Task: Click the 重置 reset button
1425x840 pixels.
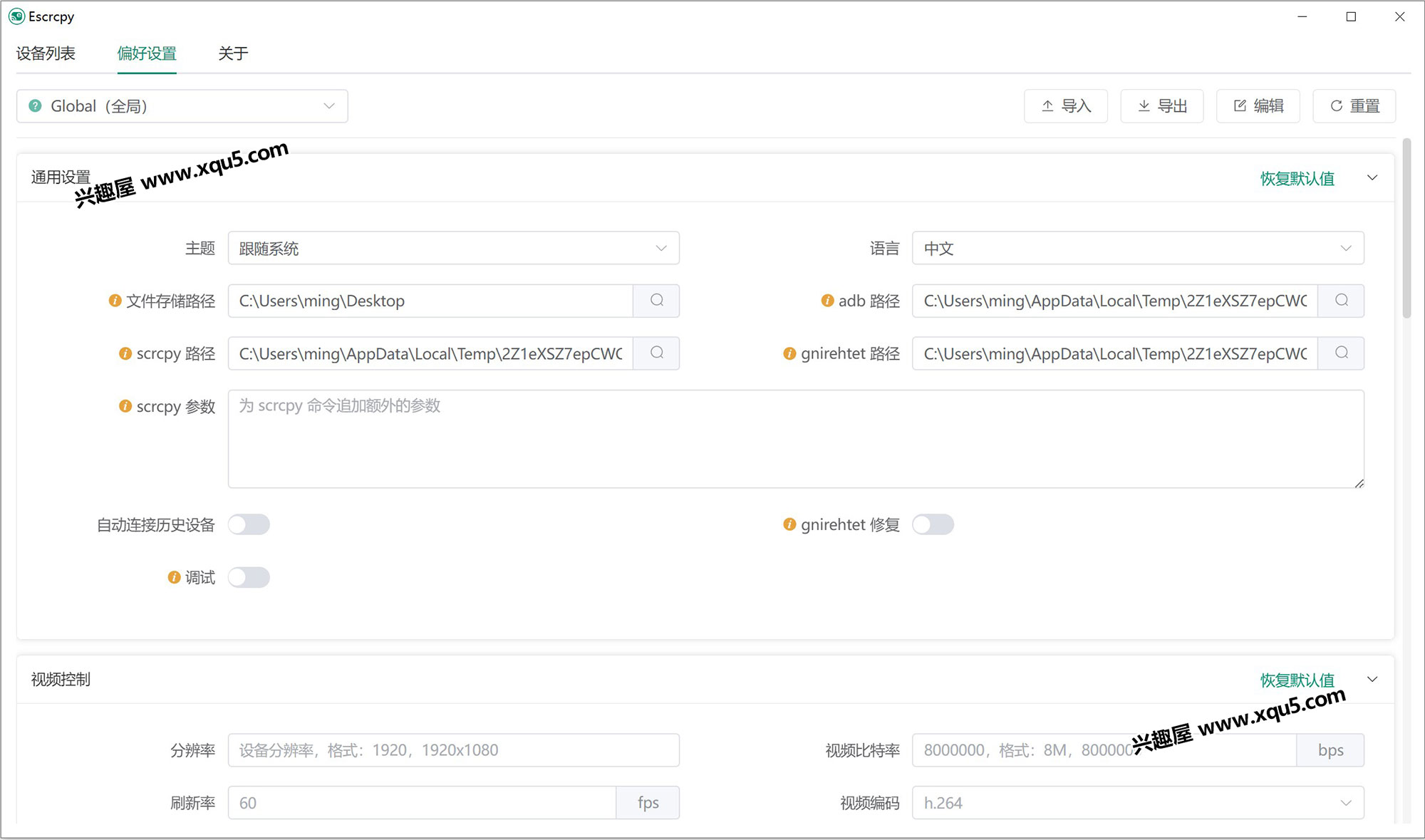Action: click(x=1354, y=106)
